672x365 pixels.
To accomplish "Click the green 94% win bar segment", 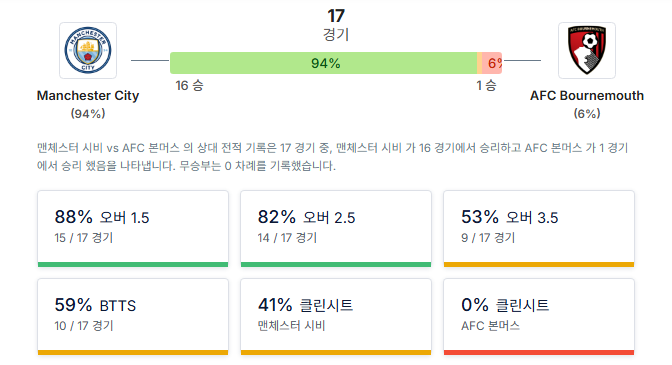I will pyautogui.click(x=324, y=63).
